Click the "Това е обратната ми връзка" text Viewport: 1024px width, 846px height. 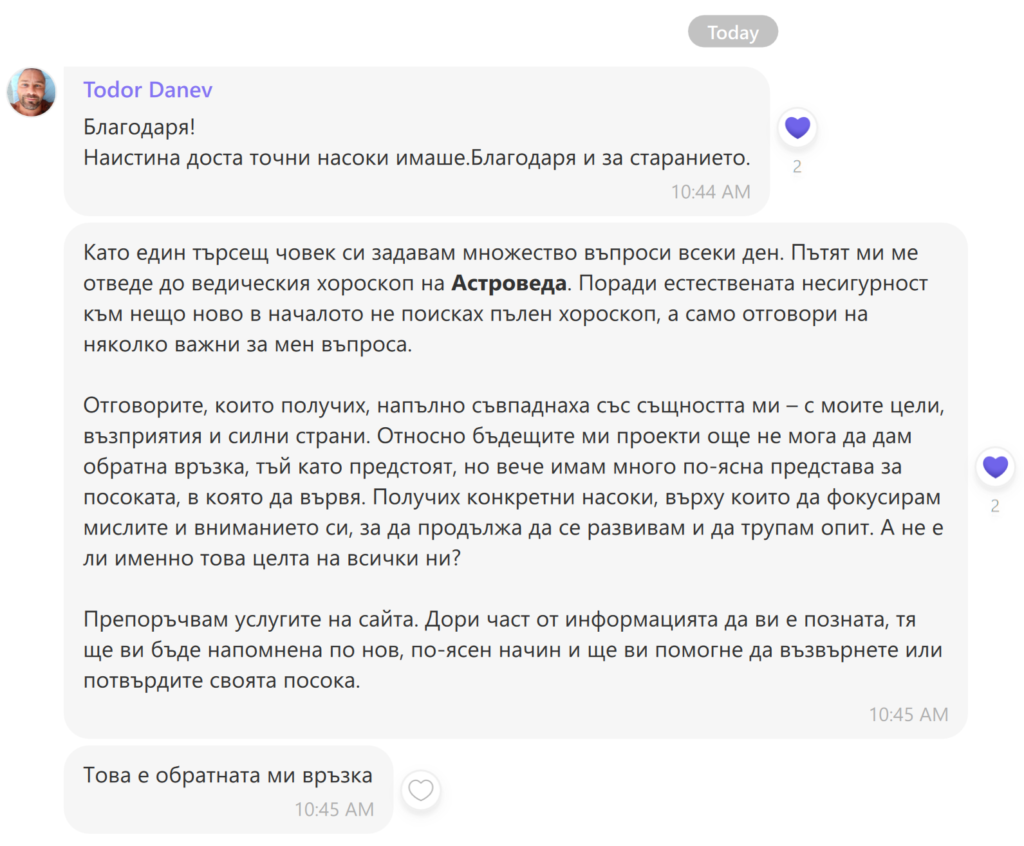click(228, 775)
